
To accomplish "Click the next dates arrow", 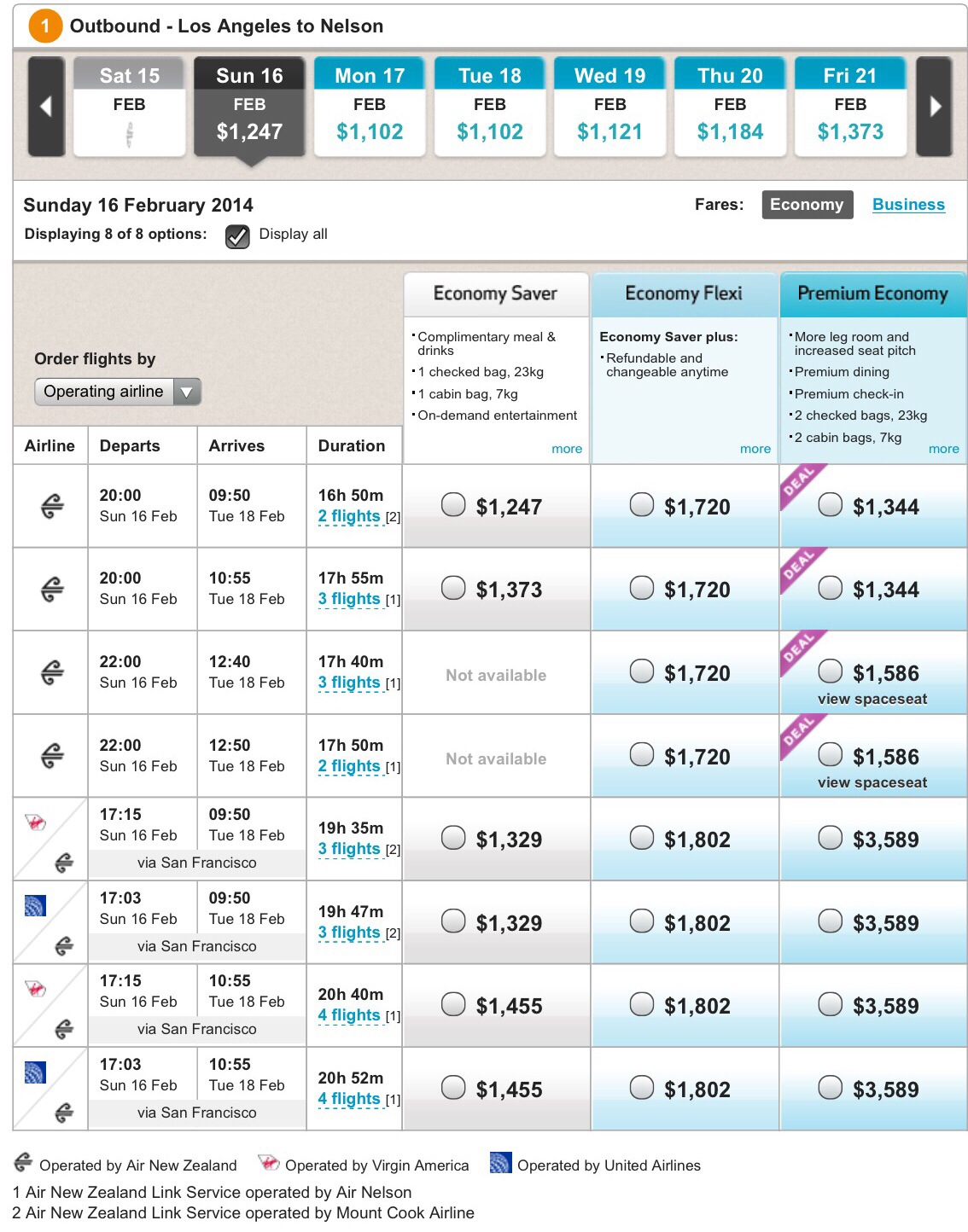I will coord(935,107).
